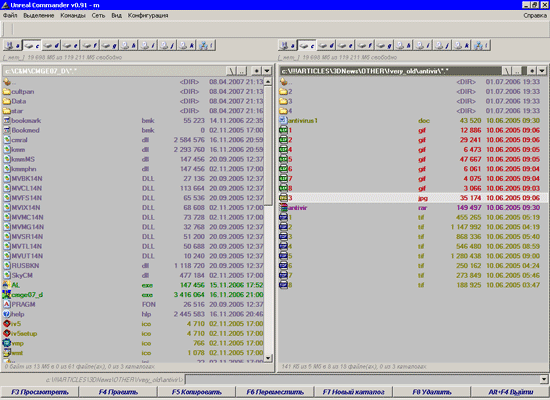
Task: Select drive f in the right panel
Action: point(365,45)
